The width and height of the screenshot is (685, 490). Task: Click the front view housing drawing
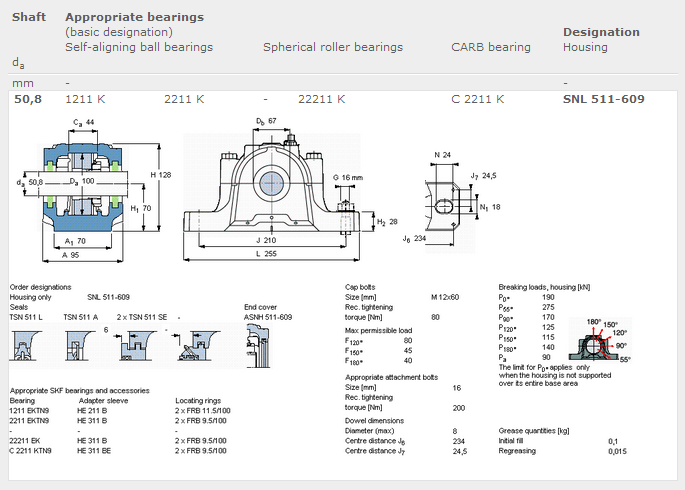pyautogui.click(x=272, y=183)
